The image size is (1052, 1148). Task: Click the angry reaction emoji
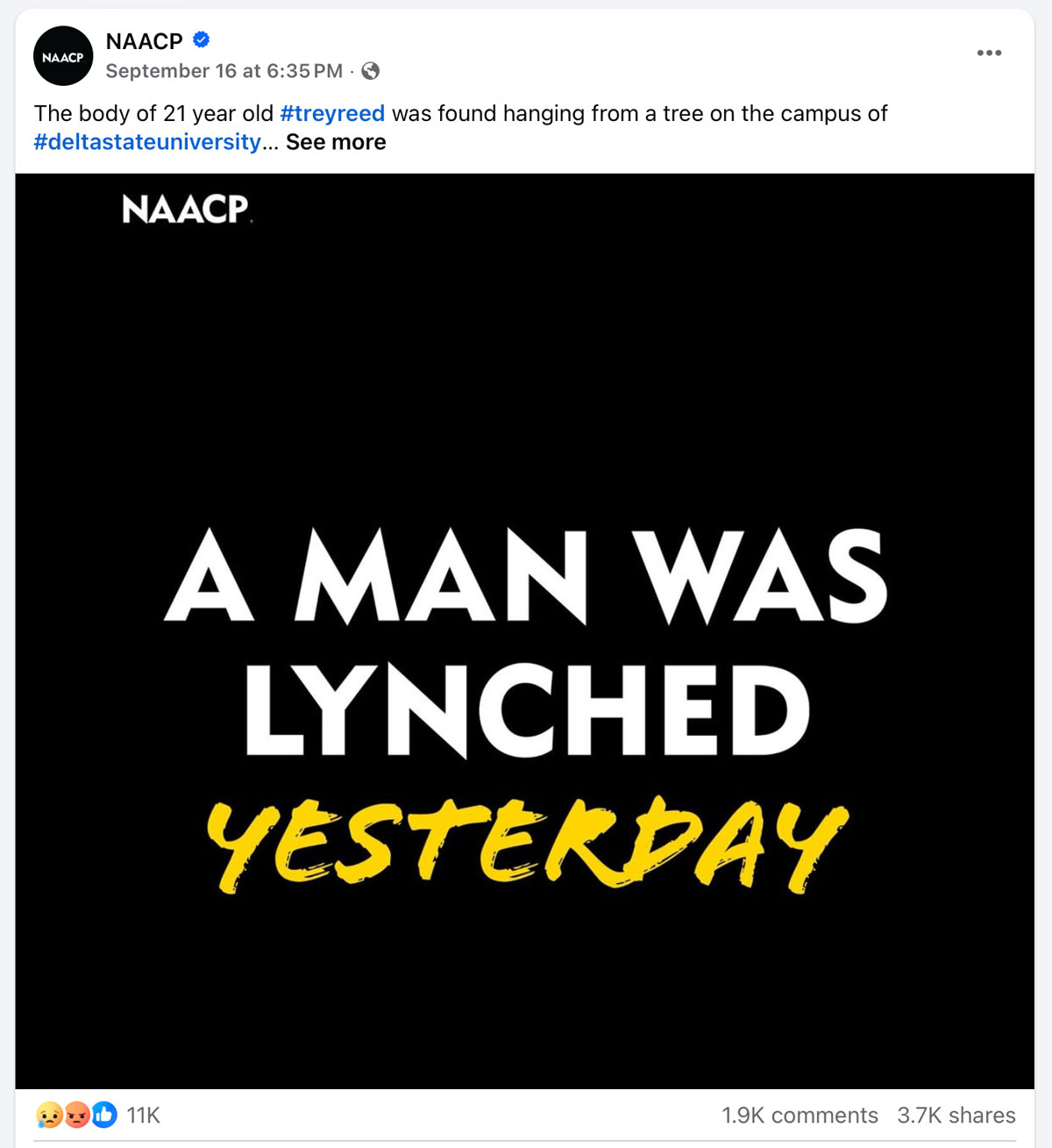pyautogui.click(x=77, y=1115)
